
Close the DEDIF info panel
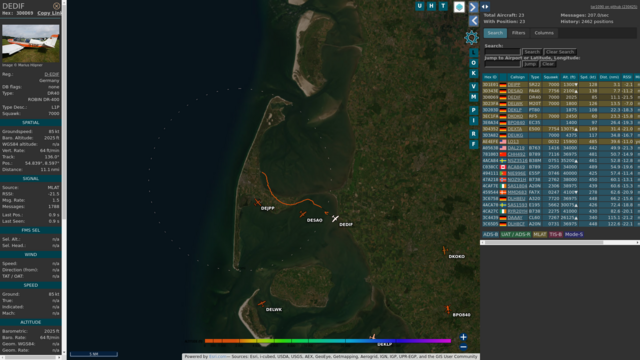56,6
